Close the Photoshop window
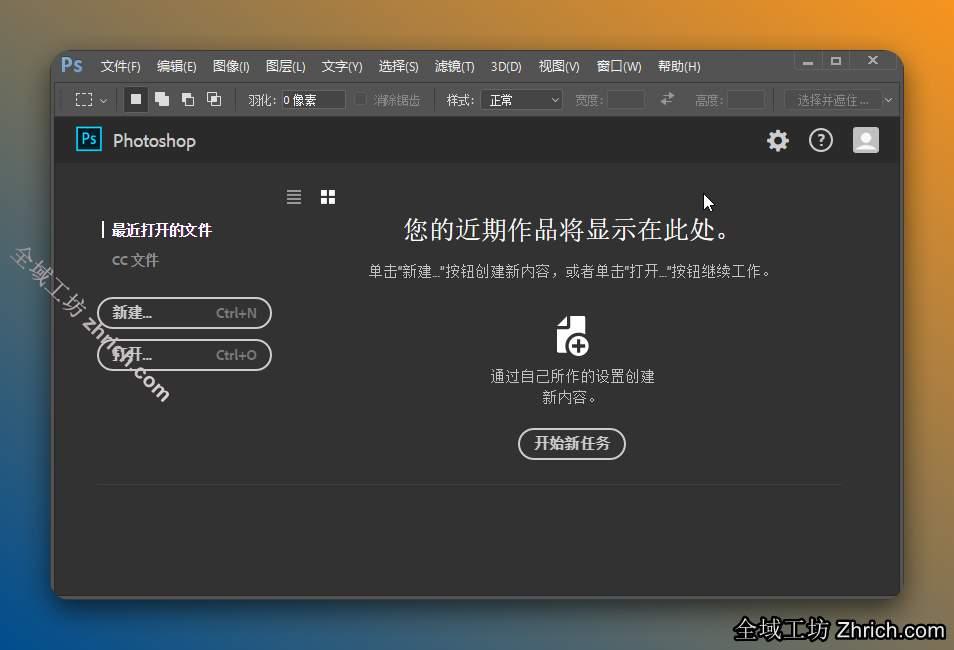The width and height of the screenshot is (954, 650). (873, 60)
